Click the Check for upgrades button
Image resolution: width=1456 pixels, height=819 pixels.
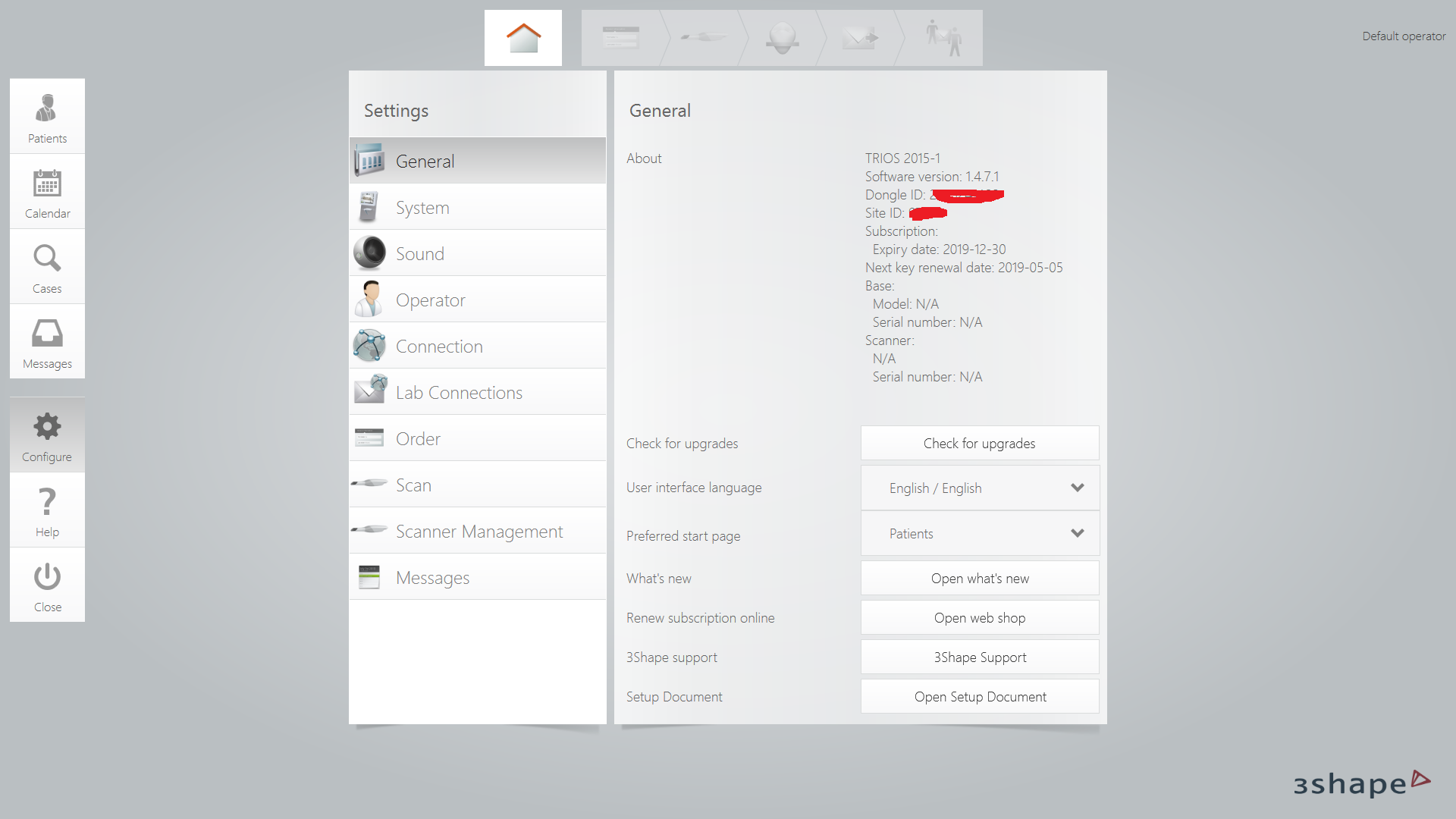click(x=979, y=443)
